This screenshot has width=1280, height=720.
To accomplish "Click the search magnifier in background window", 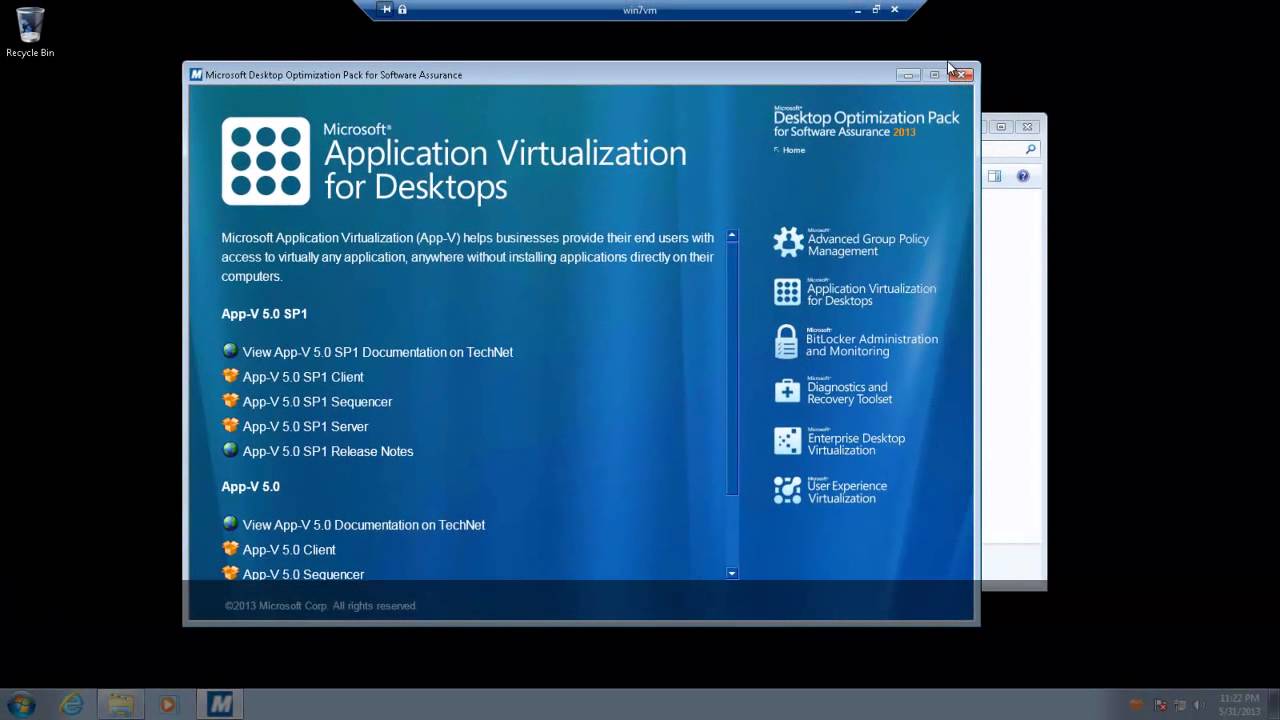I will click(1031, 149).
